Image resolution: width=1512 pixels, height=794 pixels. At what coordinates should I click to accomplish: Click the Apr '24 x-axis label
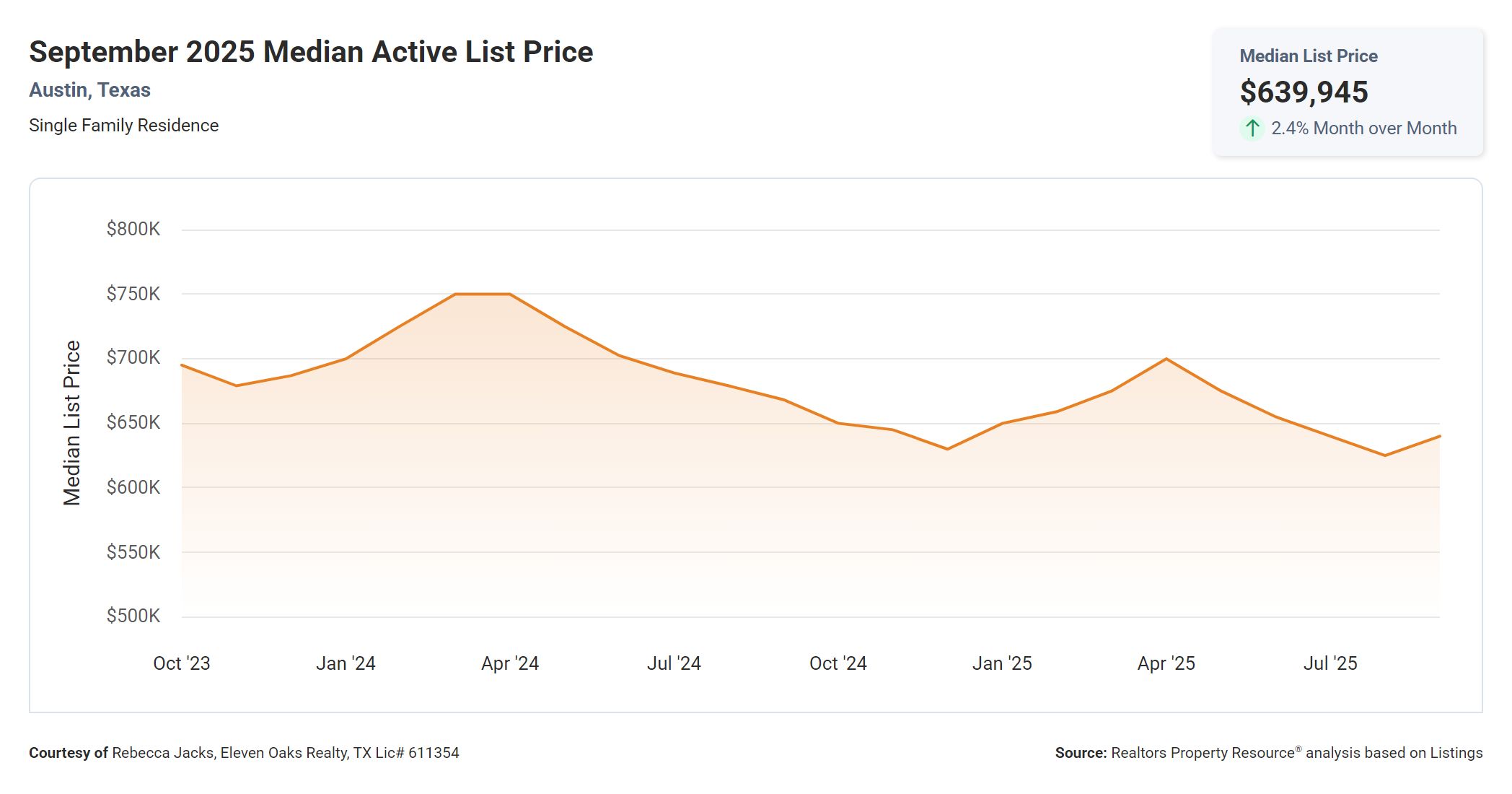pyautogui.click(x=510, y=663)
